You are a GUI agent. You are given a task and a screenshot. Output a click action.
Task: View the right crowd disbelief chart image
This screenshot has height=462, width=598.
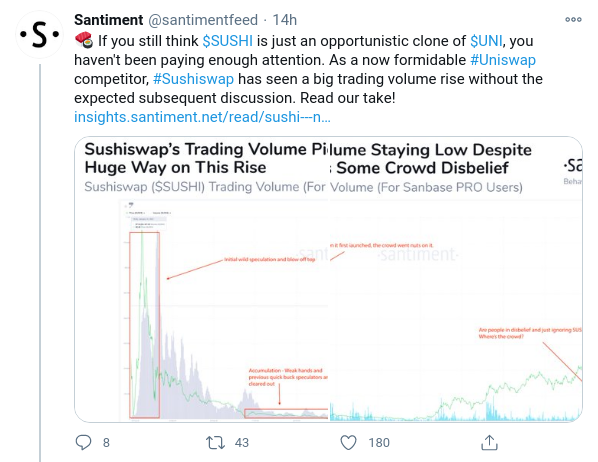coord(456,279)
